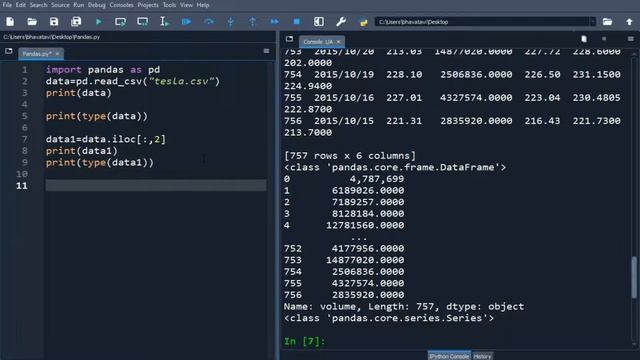The width and height of the screenshot is (640, 360).
Task: Open the Run menu
Action: pos(79,5)
